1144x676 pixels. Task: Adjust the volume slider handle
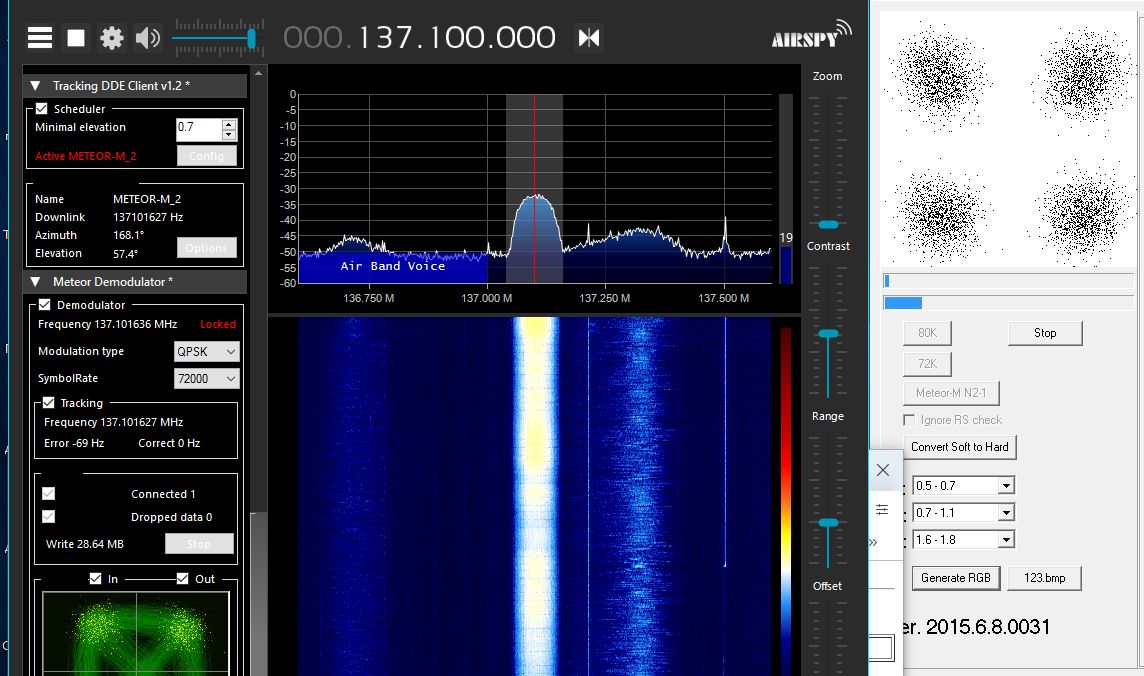point(252,38)
